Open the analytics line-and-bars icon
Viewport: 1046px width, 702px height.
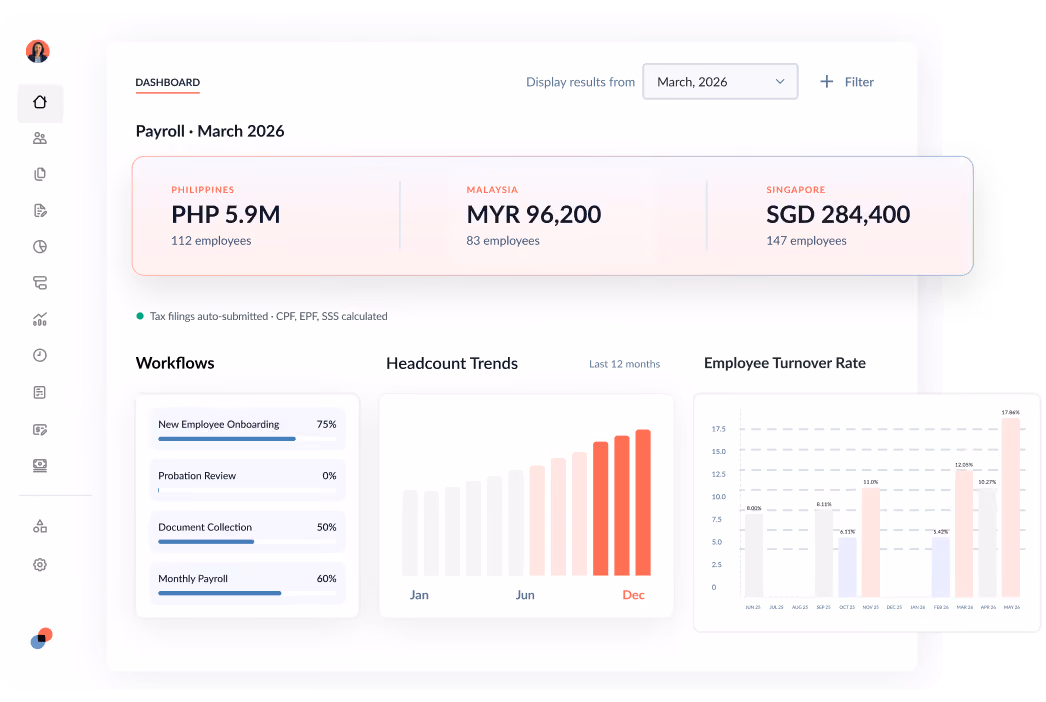click(40, 319)
